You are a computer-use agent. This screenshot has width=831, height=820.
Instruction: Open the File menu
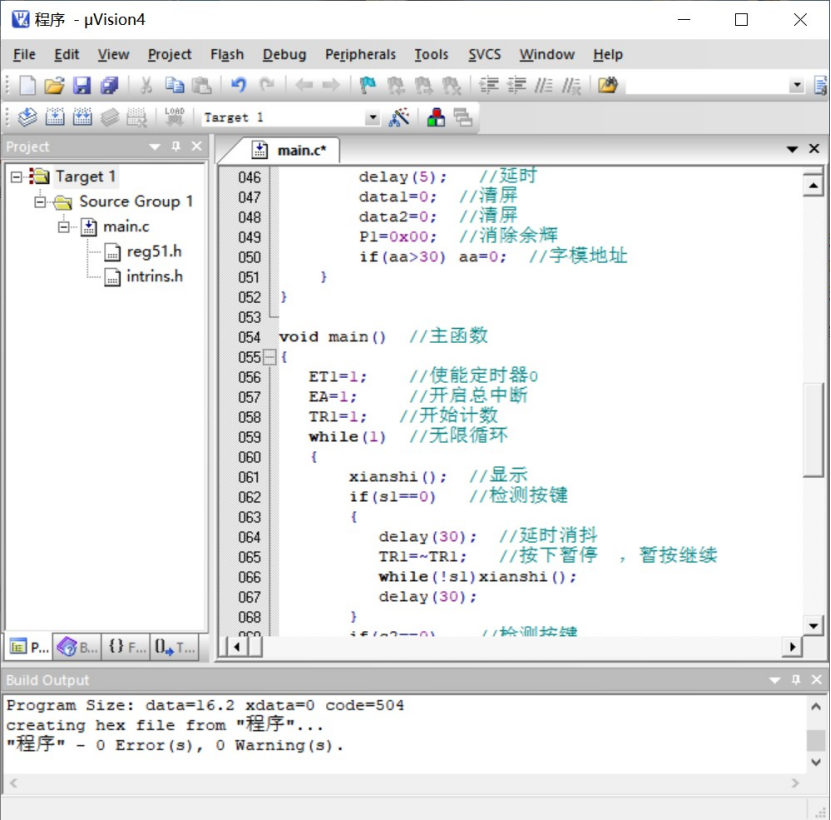tap(24, 55)
